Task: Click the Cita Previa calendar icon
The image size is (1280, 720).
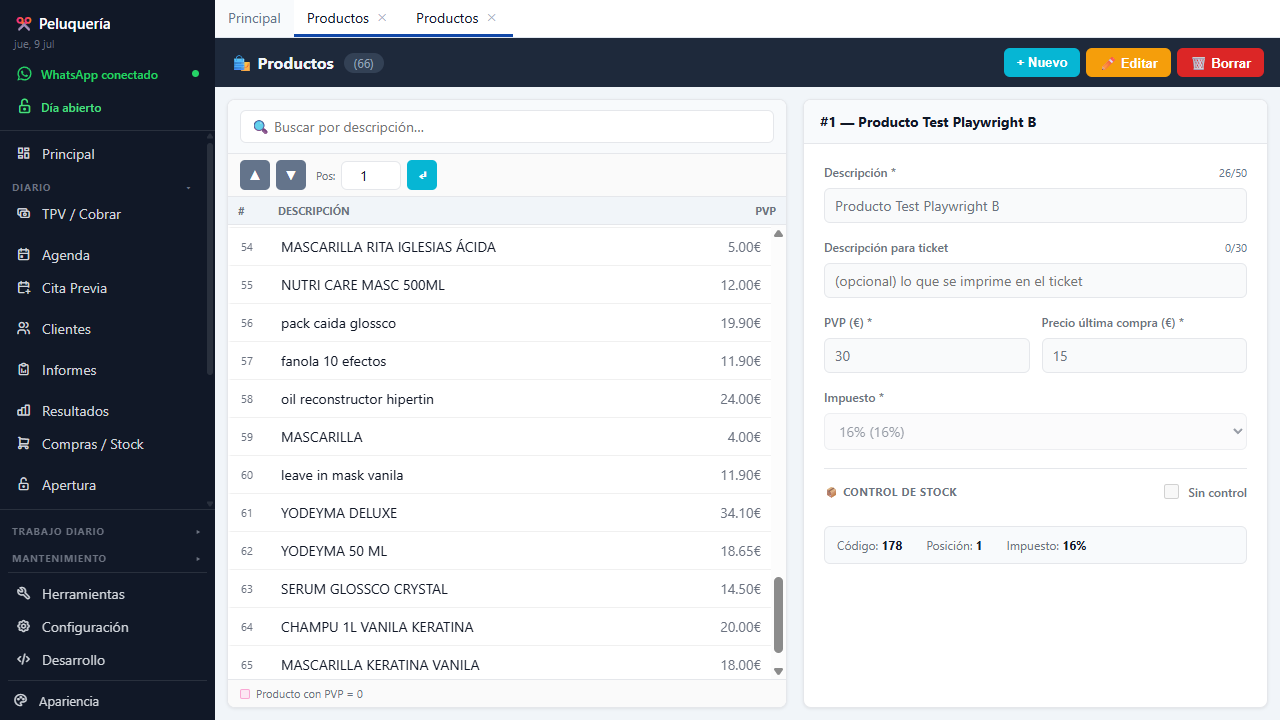Action: (24, 288)
